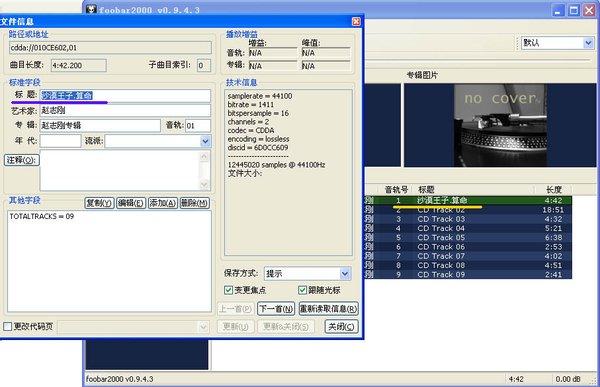
Task: Open the 流派 genre dropdown
Action: [205, 141]
